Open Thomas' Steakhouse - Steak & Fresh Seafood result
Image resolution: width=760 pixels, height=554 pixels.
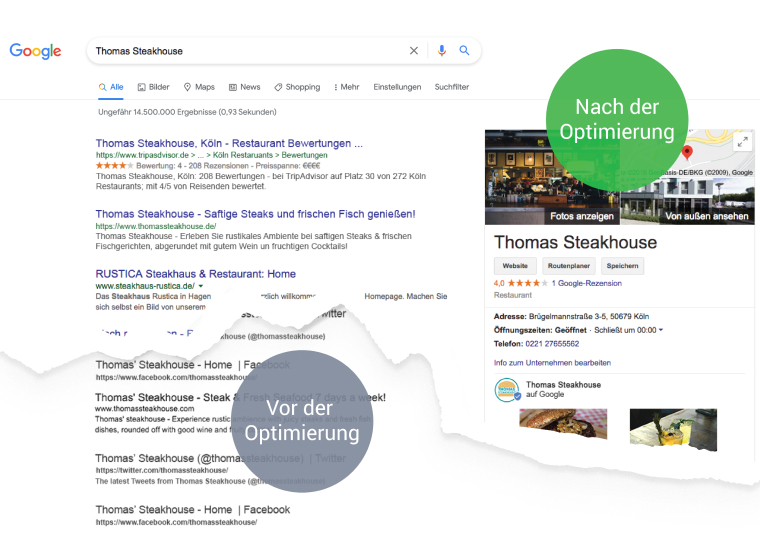pos(240,398)
